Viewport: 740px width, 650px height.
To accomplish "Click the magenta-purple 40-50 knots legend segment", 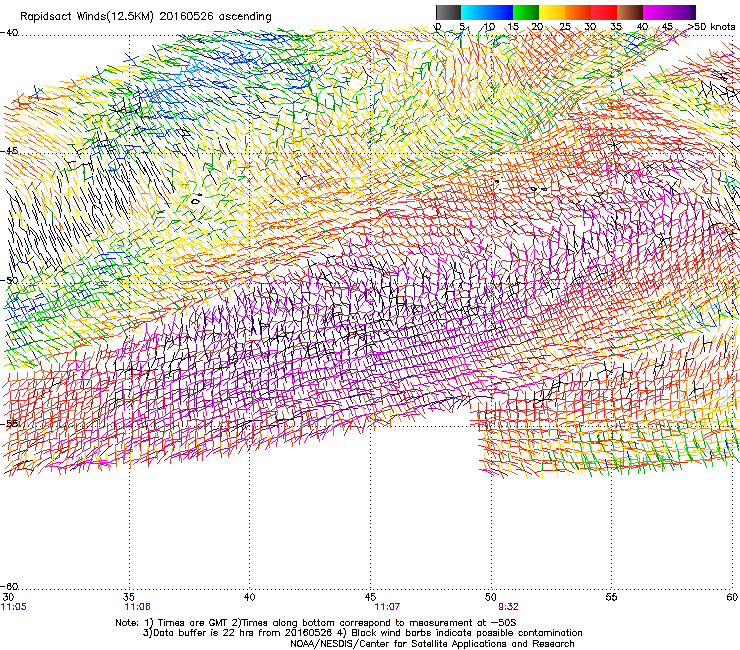I will (669, 12).
